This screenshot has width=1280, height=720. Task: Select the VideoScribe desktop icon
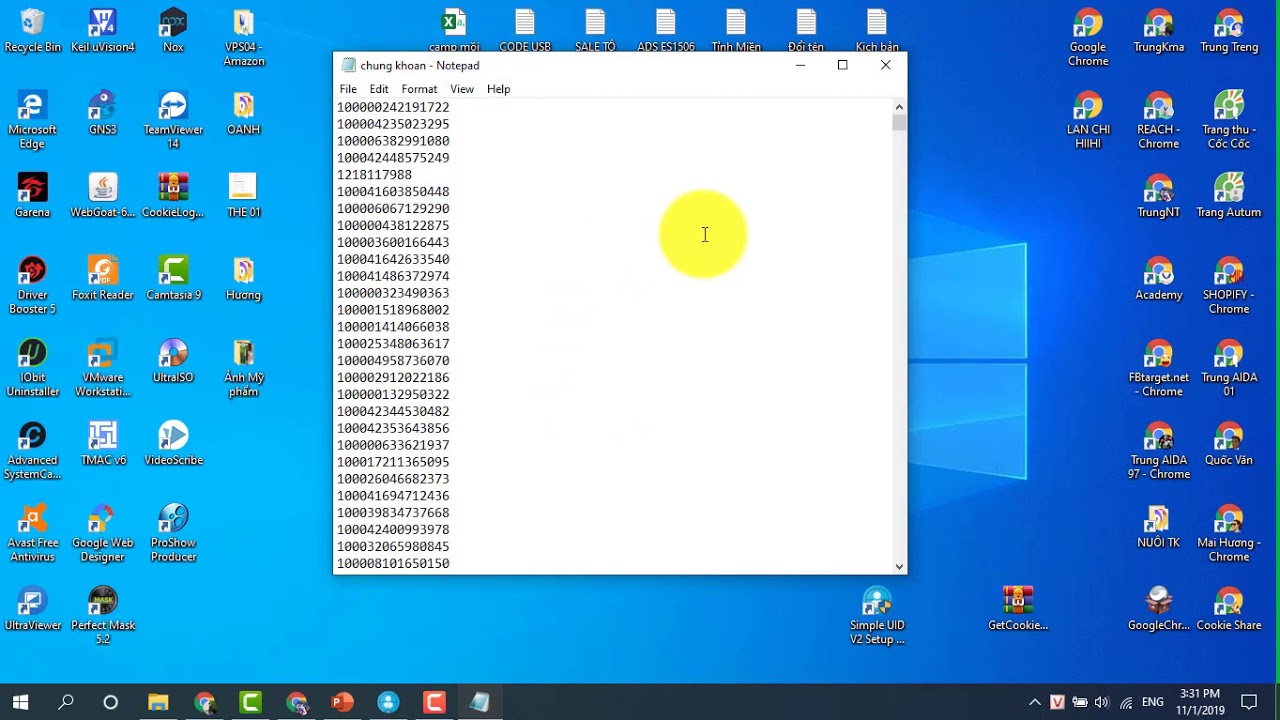point(173,443)
